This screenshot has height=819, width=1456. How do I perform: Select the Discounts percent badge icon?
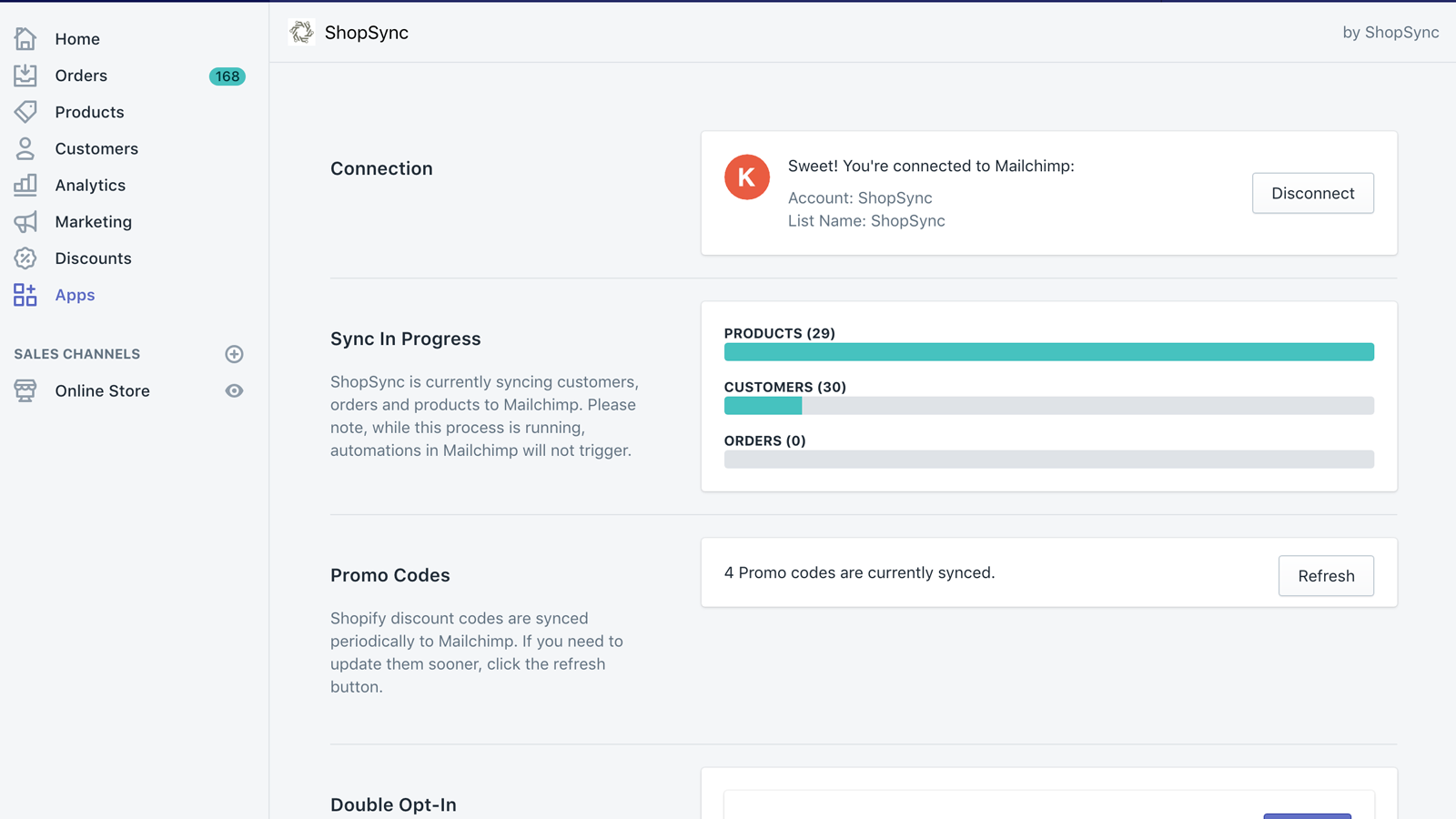click(25, 258)
